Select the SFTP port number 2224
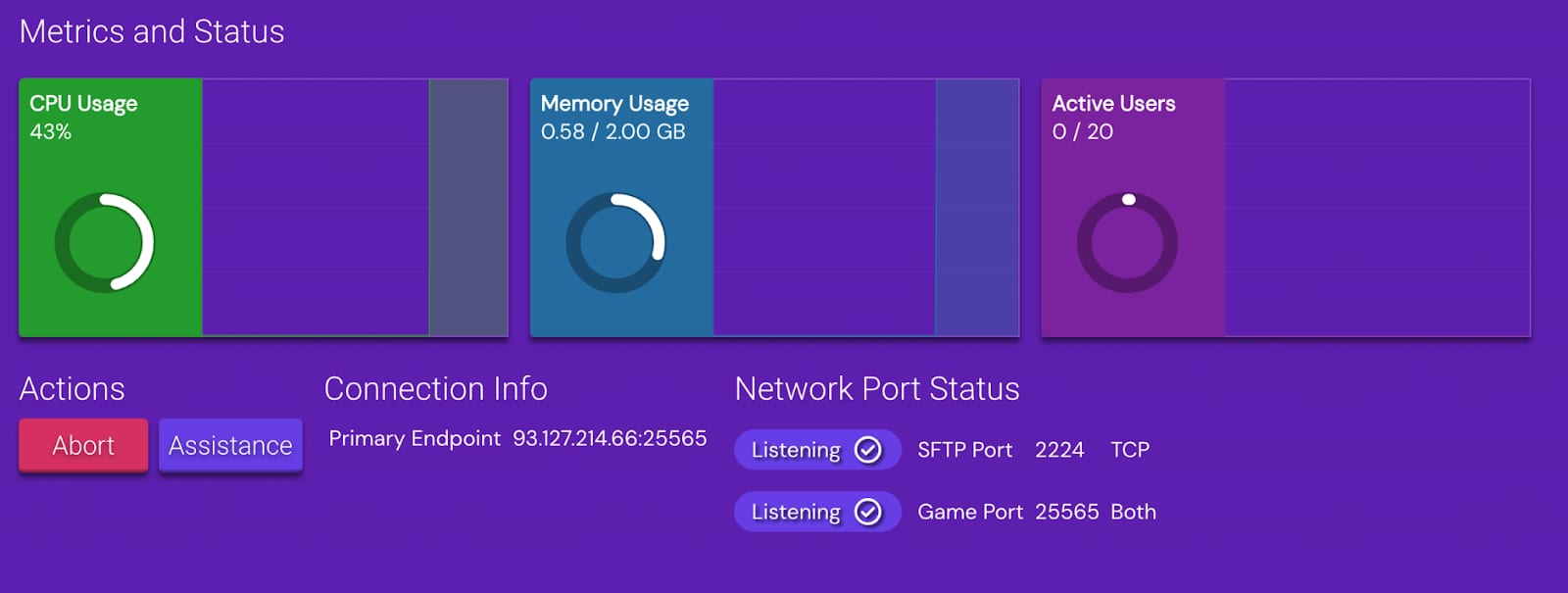This screenshot has height=593, width=1568. coord(1059,450)
